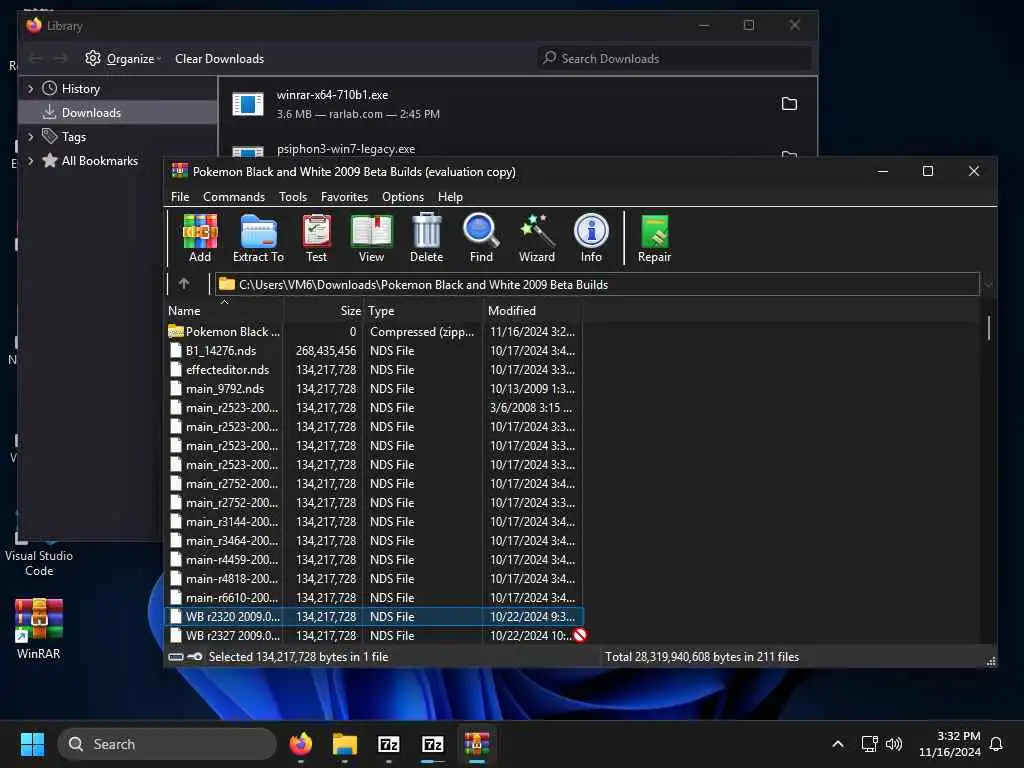
Task: Open the Find magnifier tool
Action: pos(481,238)
